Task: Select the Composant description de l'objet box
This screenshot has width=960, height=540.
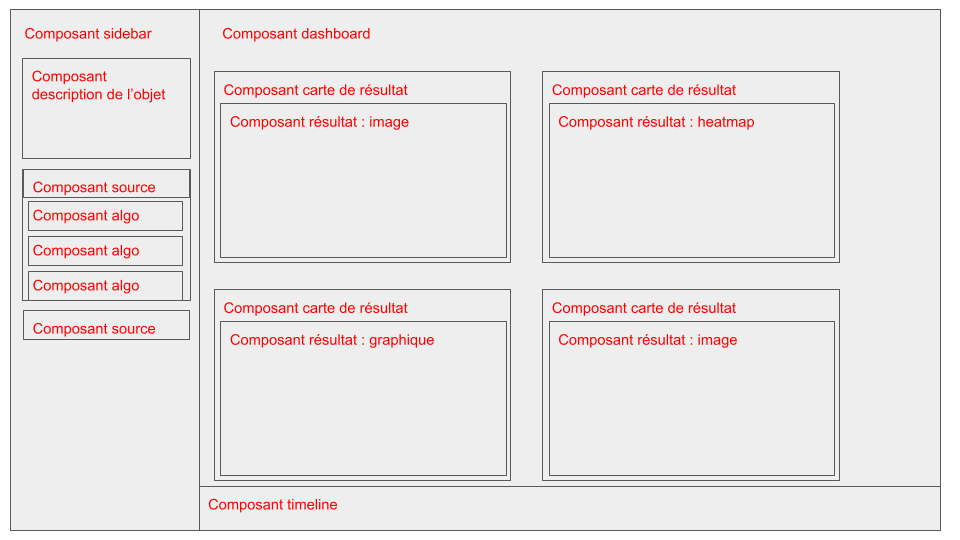Action: pos(106,108)
